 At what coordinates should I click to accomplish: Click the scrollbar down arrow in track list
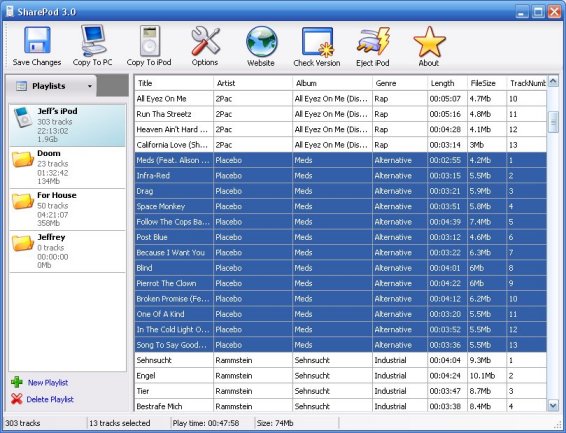click(x=553, y=406)
